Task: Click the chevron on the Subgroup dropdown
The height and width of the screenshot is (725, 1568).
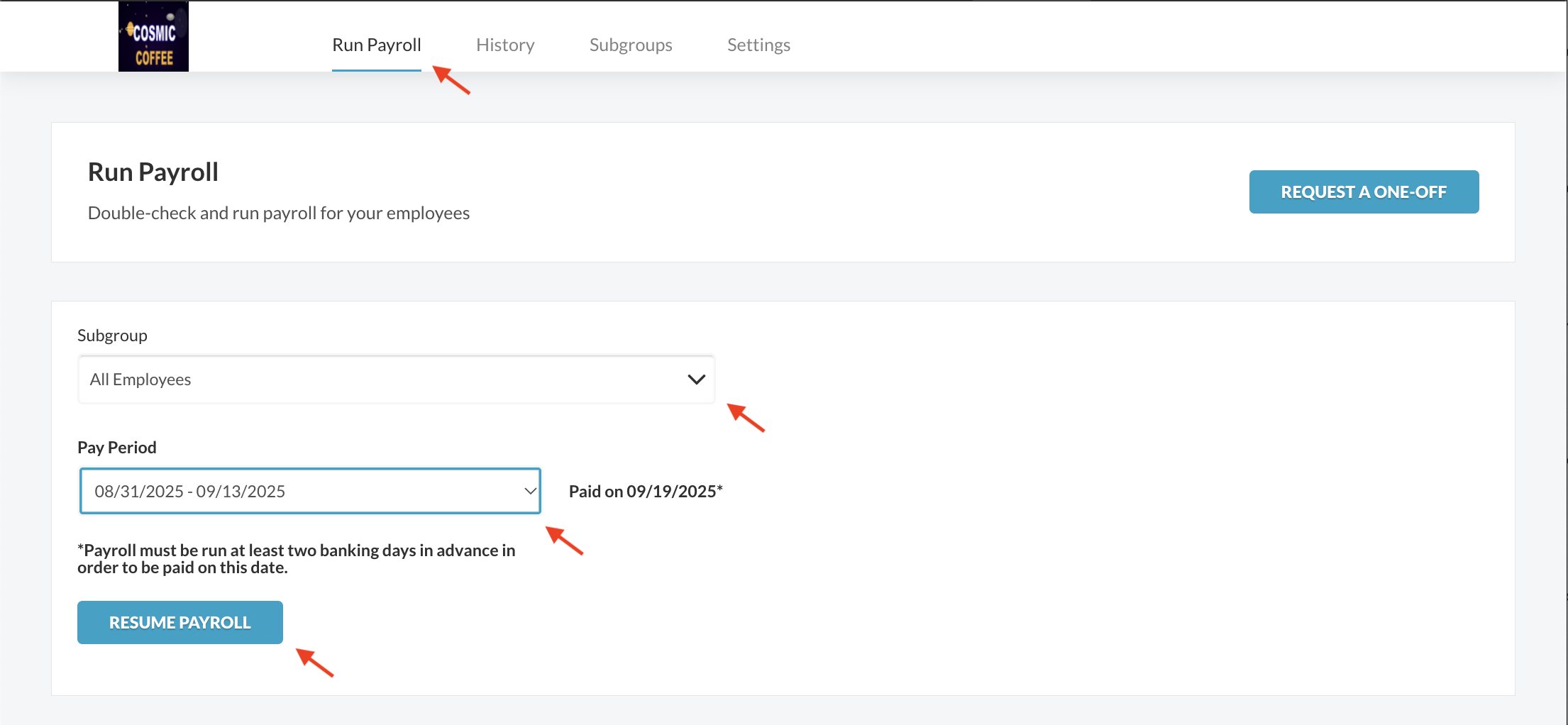Action: point(696,380)
